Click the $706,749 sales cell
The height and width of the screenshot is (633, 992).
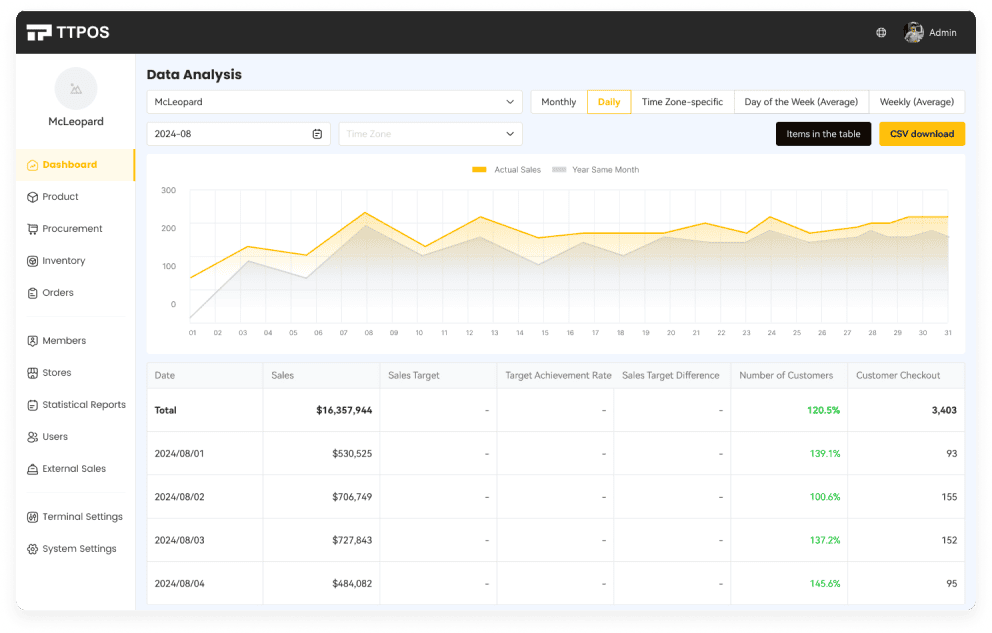click(x=352, y=497)
